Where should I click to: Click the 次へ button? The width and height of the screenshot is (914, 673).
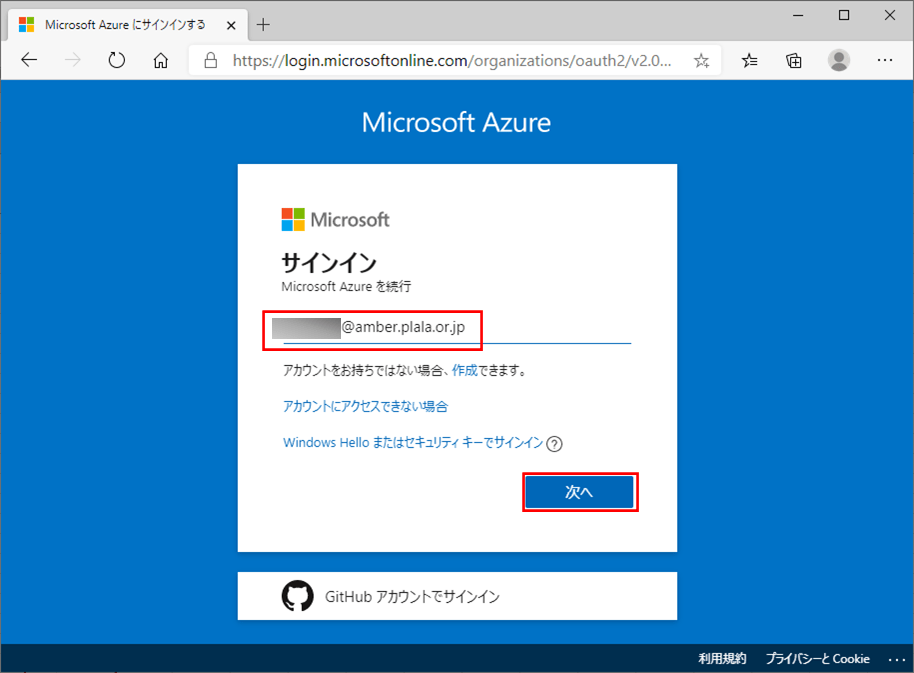(580, 492)
